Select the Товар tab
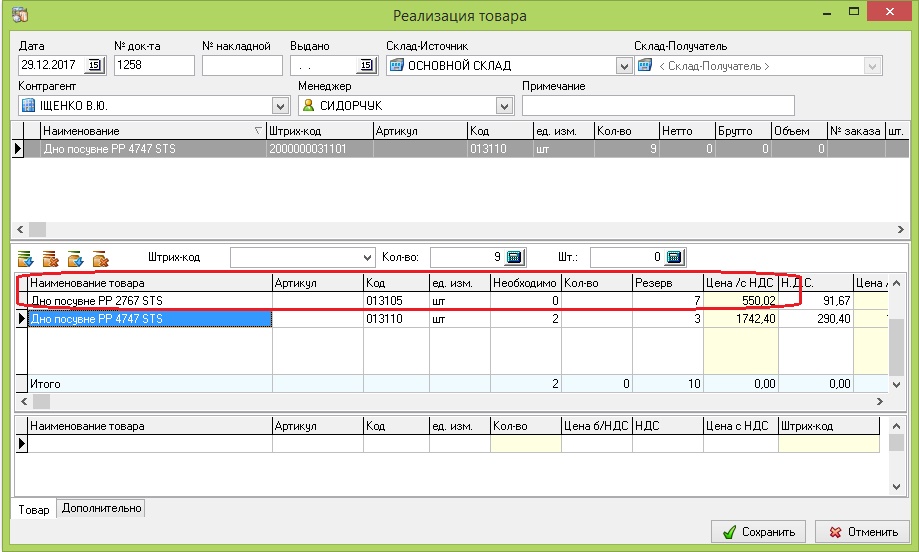919x552 pixels. pyautogui.click(x=34, y=510)
